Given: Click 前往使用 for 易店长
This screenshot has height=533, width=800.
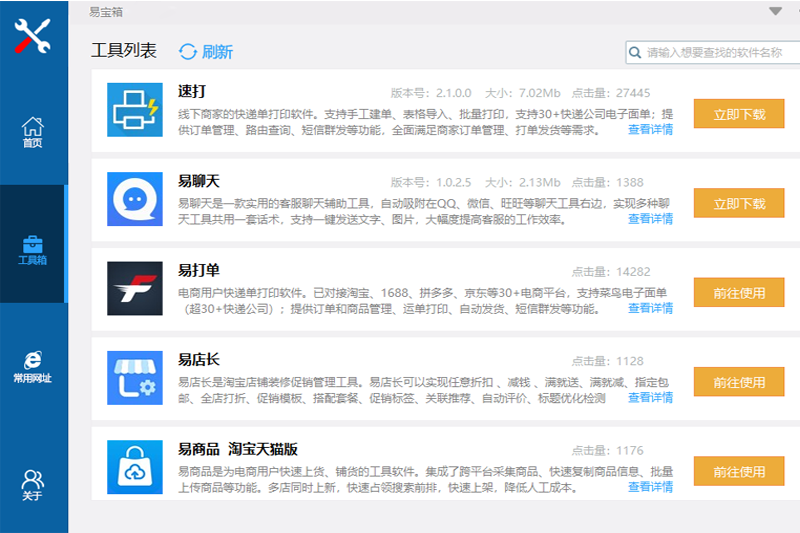Looking at the screenshot, I should (x=739, y=382).
